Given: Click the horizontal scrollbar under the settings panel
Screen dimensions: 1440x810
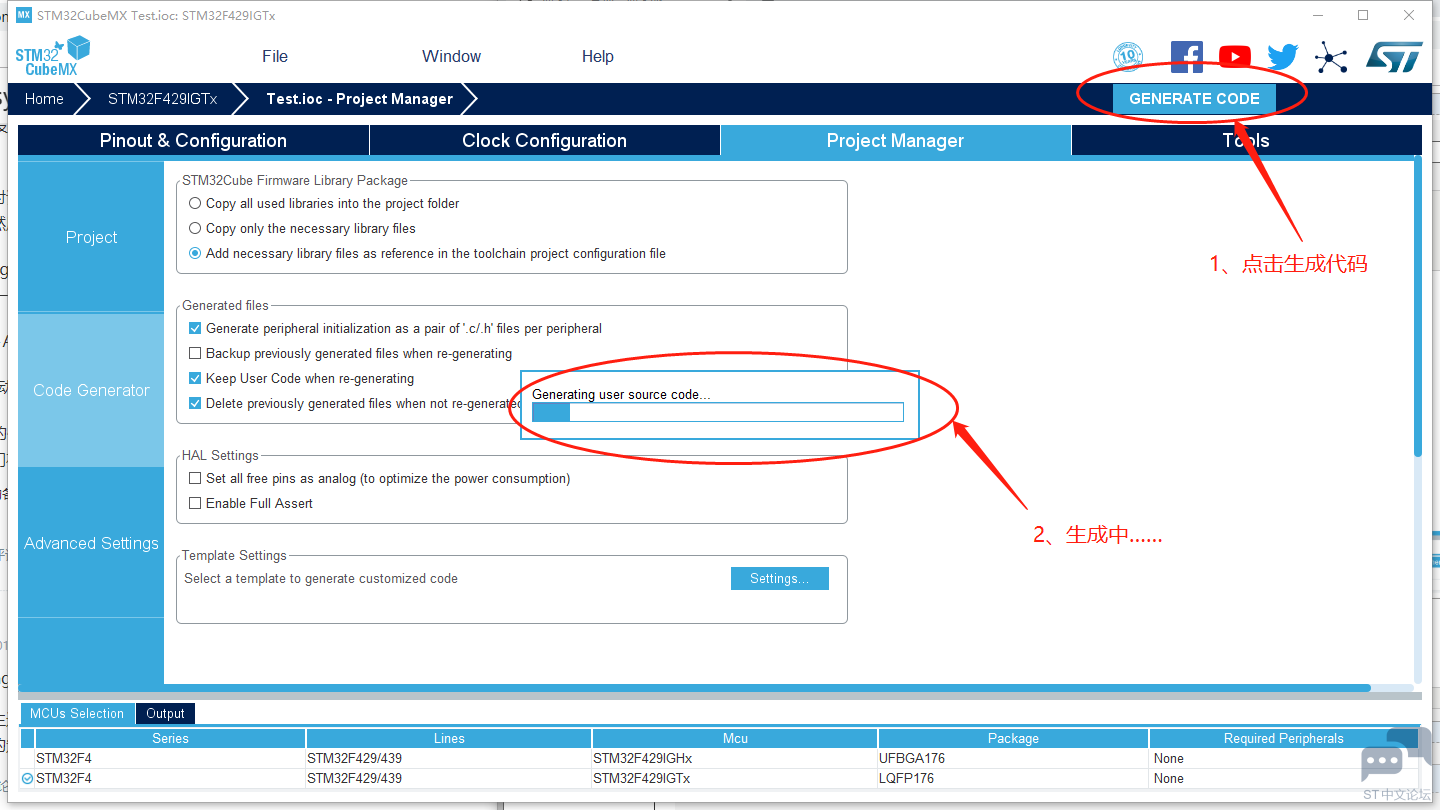Looking at the screenshot, I should (694, 688).
